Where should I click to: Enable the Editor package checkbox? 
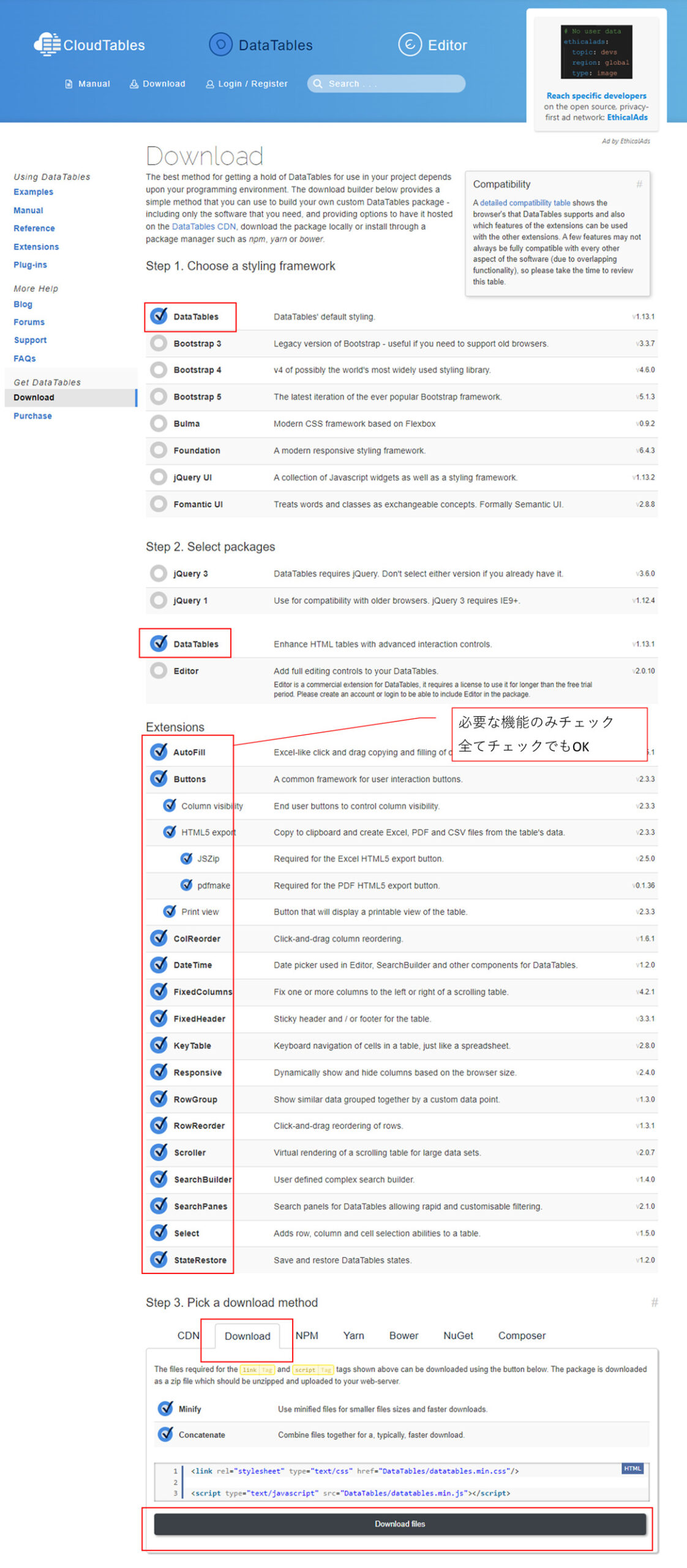click(159, 671)
